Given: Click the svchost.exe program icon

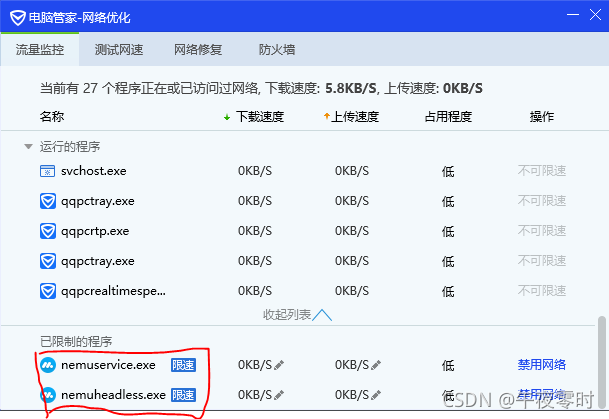Looking at the screenshot, I should (47, 171).
